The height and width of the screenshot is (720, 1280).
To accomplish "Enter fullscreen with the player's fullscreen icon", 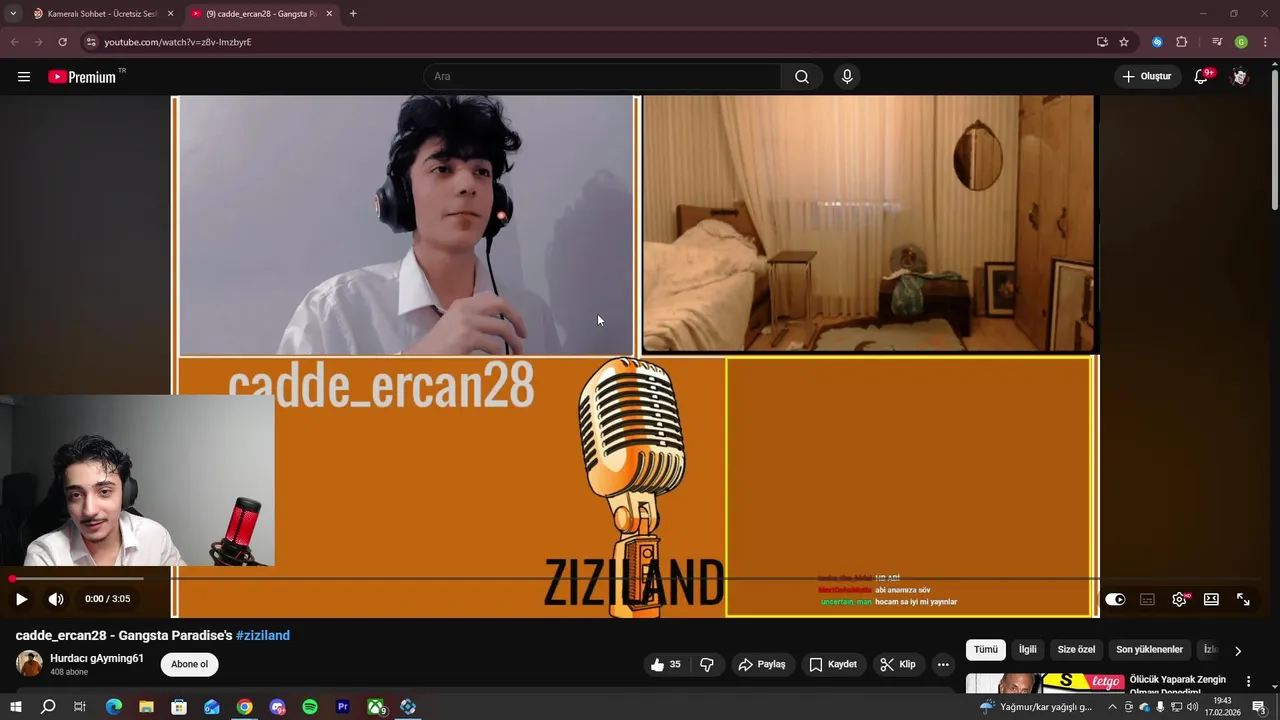I will coord(1243,599).
